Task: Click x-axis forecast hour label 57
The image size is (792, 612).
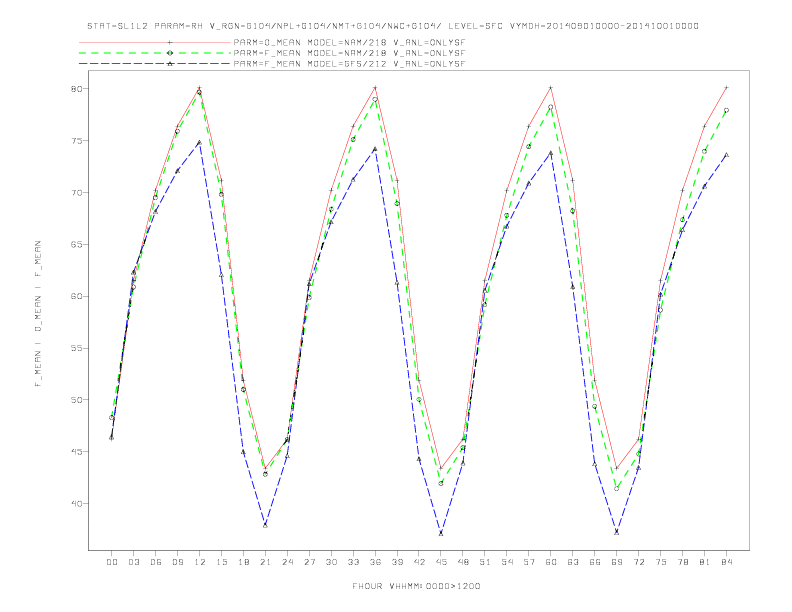Action: click(x=529, y=562)
